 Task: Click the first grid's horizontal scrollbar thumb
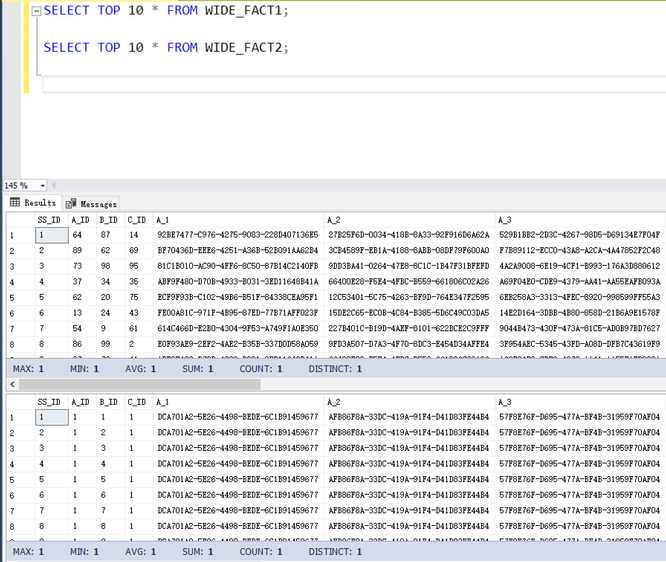point(140,384)
